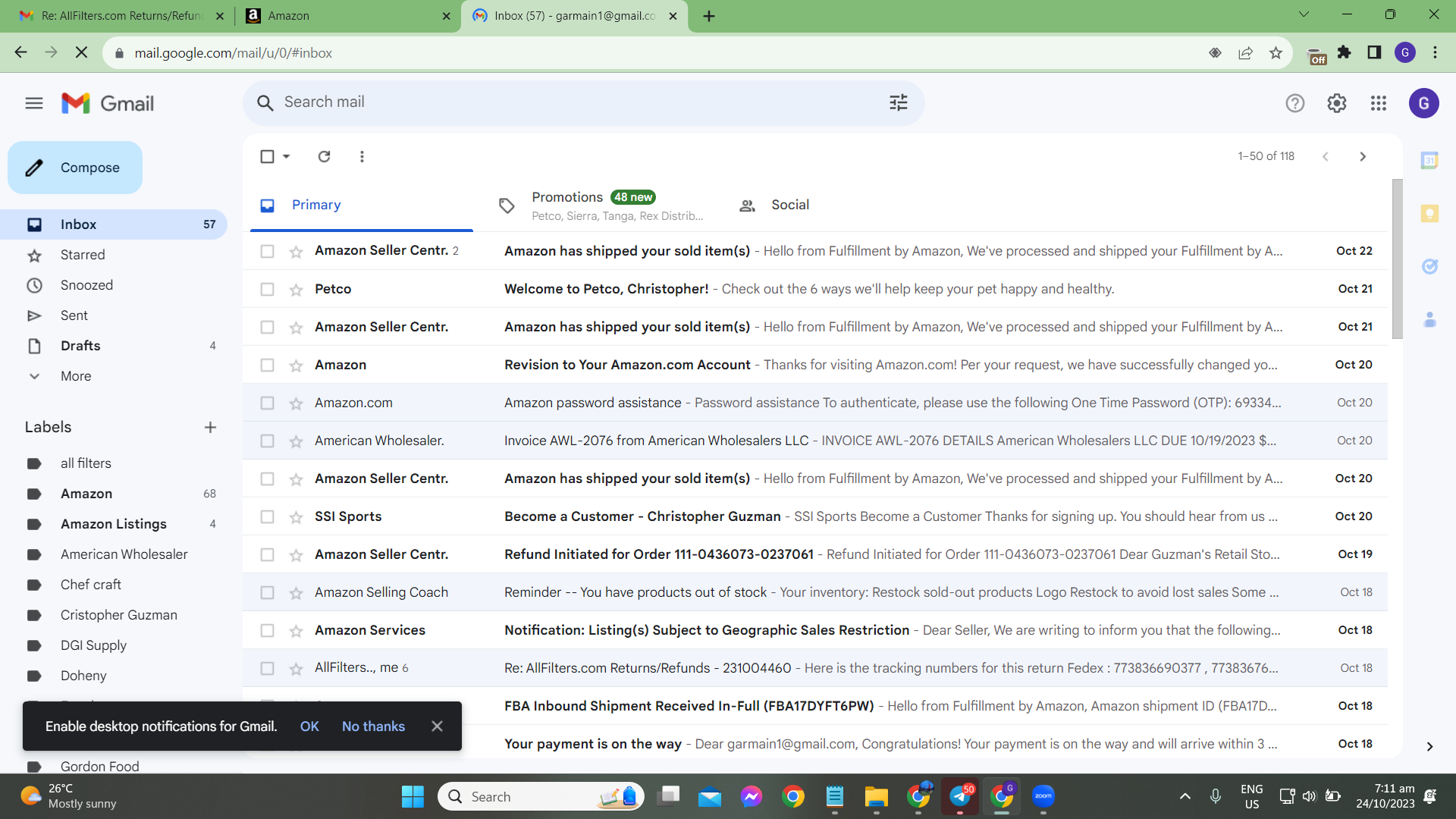This screenshot has height=819, width=1456.
Task: Dismiss the desktop notifications banner
Action: coord(437,726)
